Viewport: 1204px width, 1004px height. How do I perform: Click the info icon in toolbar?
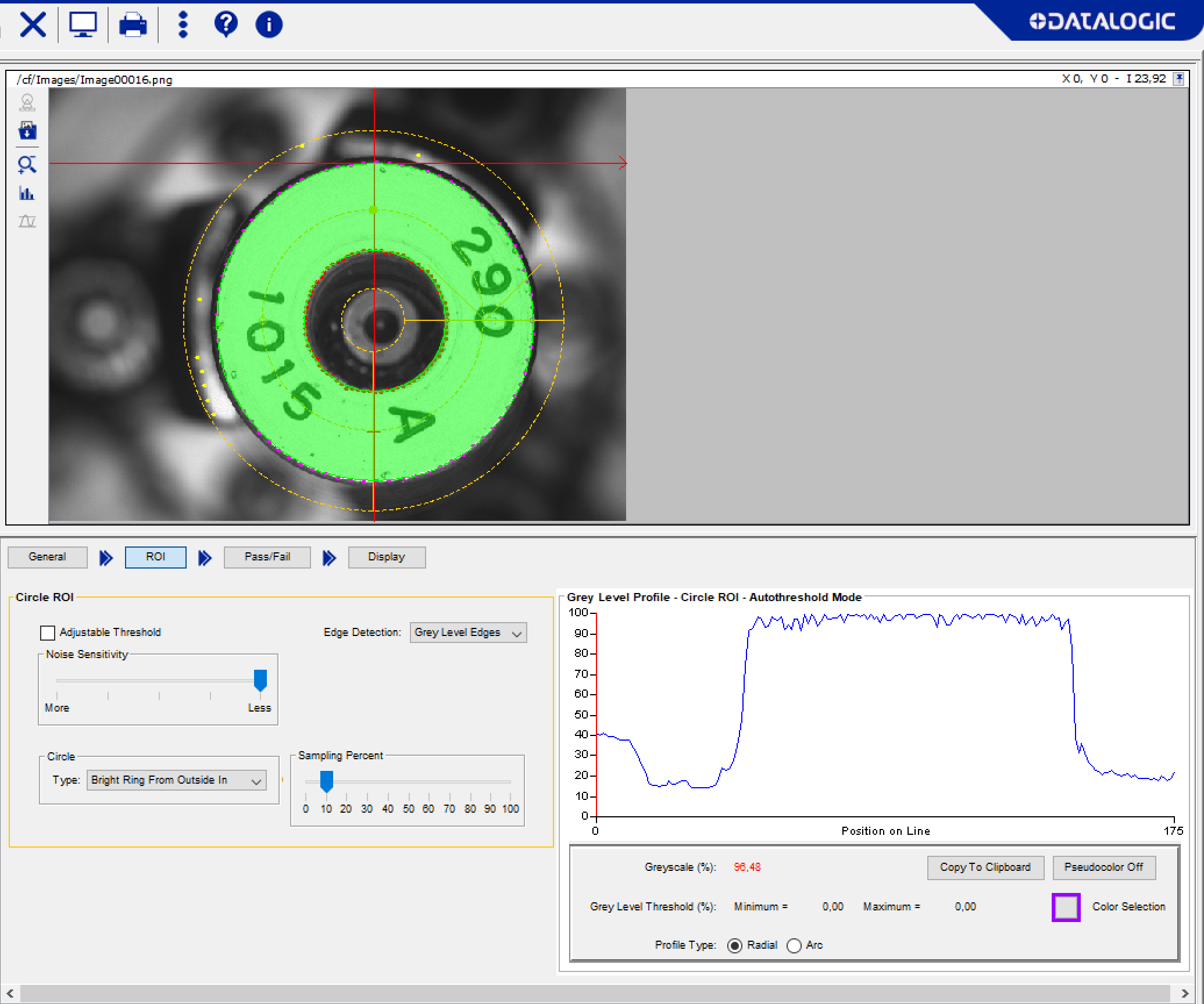click(x=269, y=24)
